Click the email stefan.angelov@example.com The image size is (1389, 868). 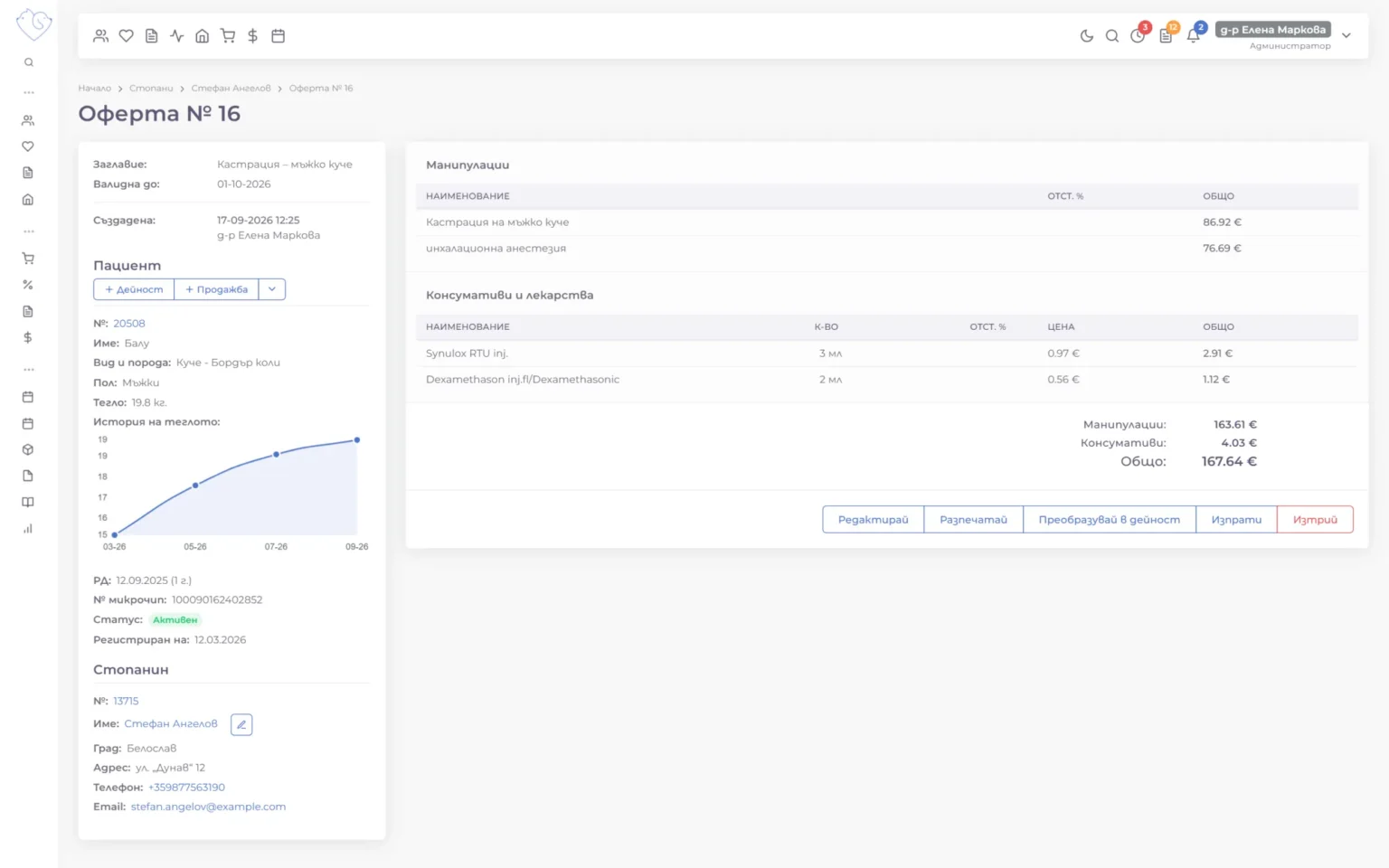[x=208, y=807]
